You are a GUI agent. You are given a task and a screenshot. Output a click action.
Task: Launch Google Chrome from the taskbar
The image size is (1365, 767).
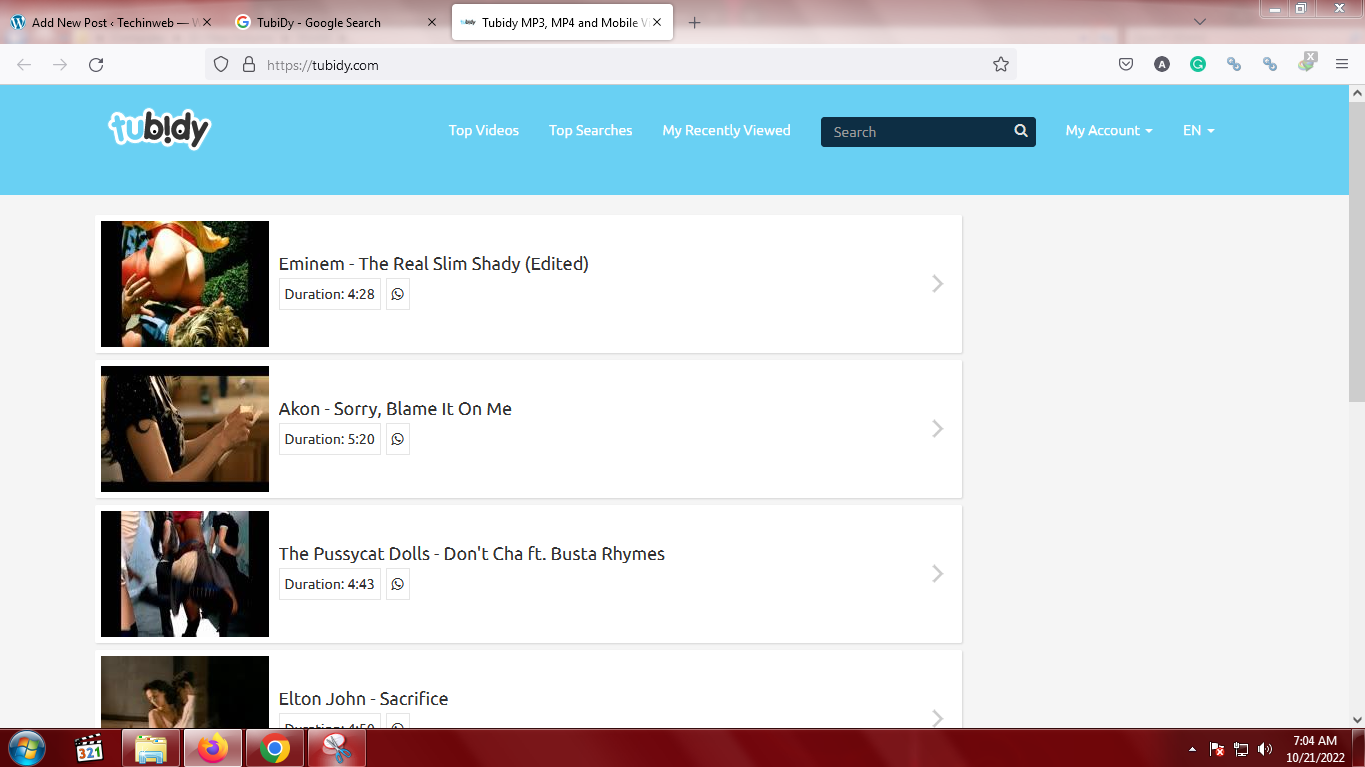(275, 748)
